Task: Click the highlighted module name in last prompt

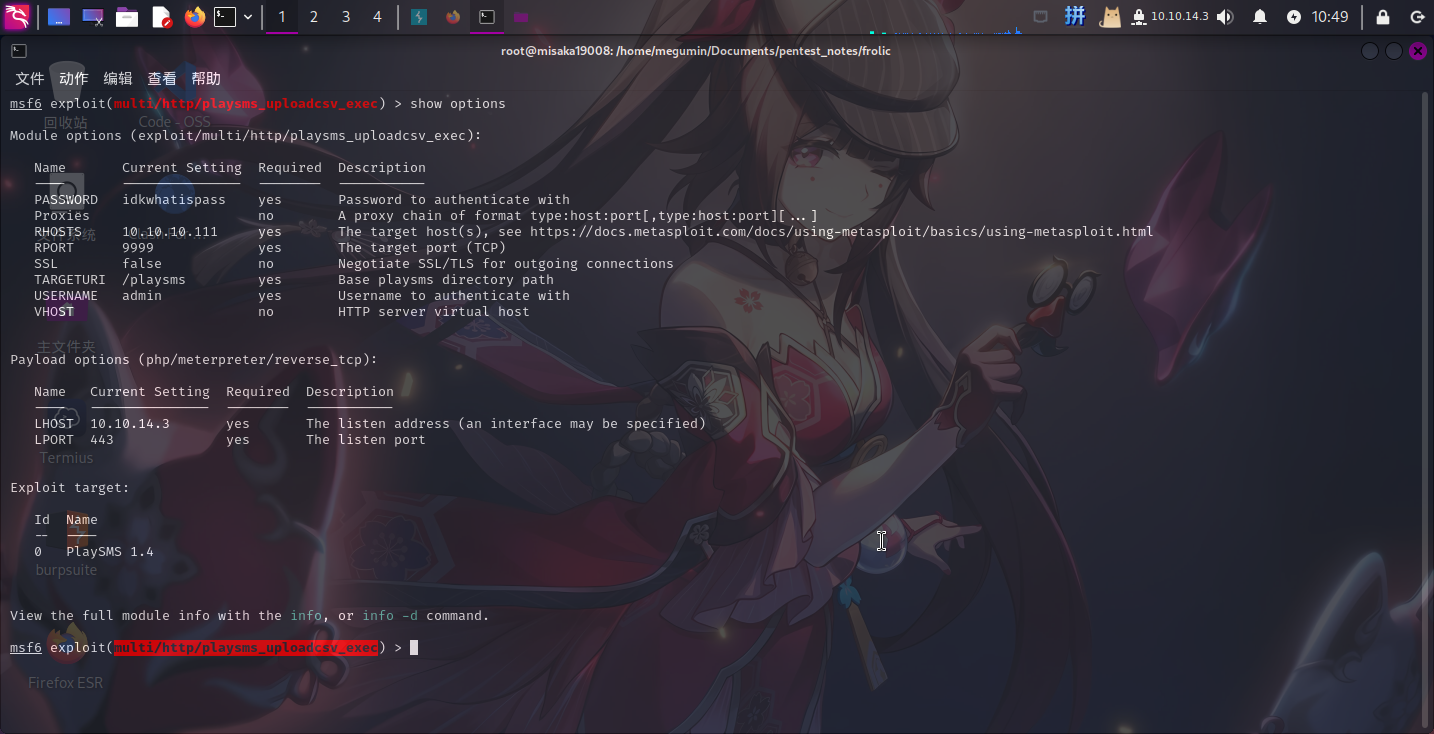Action: 246,648
